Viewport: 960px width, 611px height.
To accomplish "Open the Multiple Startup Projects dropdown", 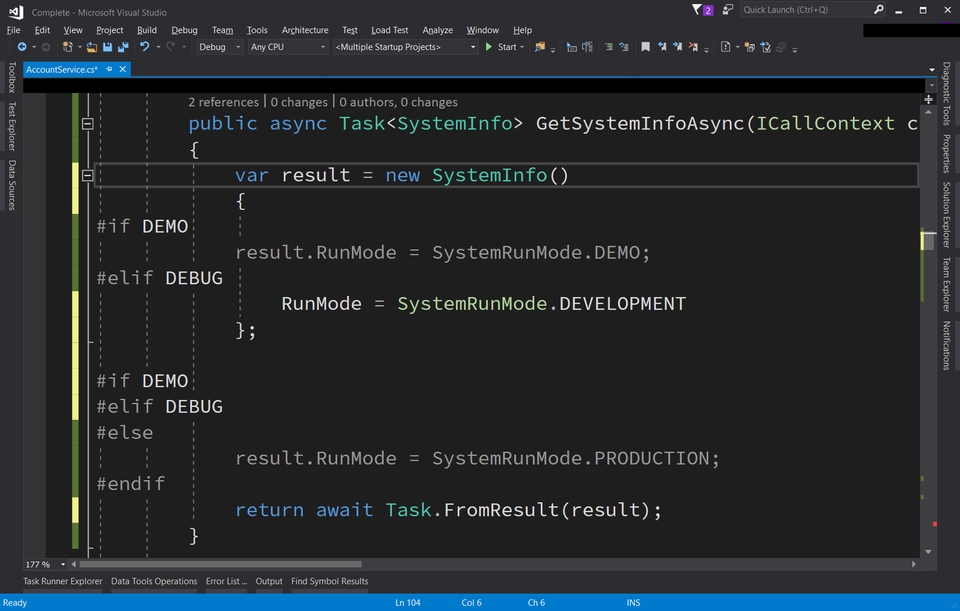I will (x=405, y=46).
